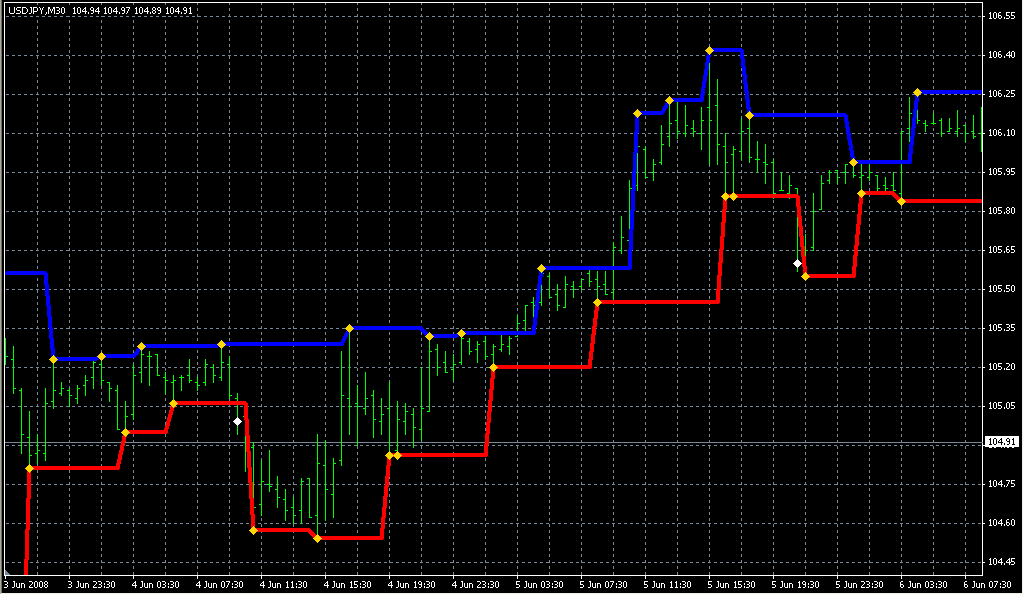Select the white diamond marker near 5 Jun 19:30
This screenshot has height=594, width=1024.
[797, 264]
